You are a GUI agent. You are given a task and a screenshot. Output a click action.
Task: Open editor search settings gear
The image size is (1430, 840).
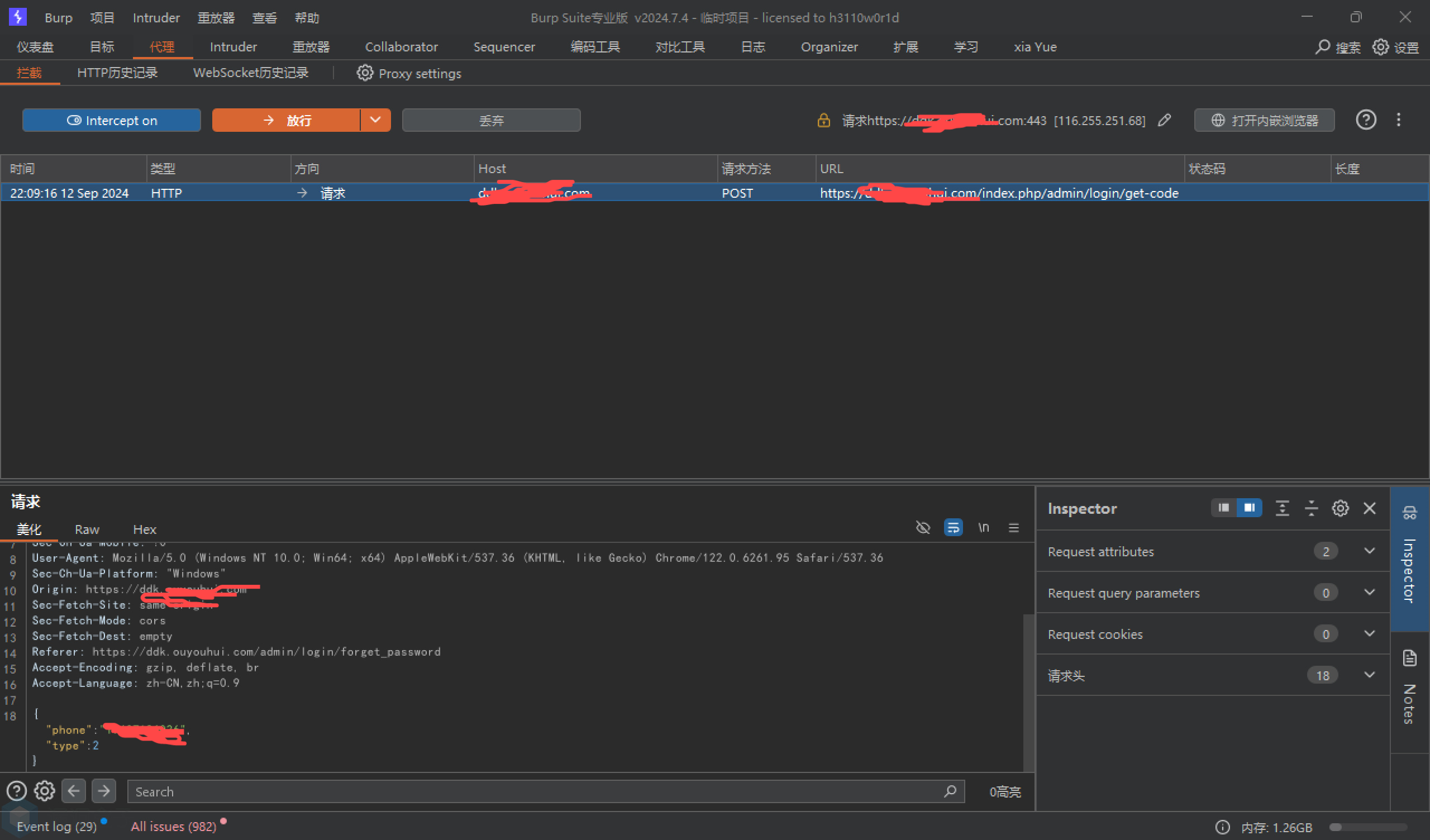pos(44,791)
